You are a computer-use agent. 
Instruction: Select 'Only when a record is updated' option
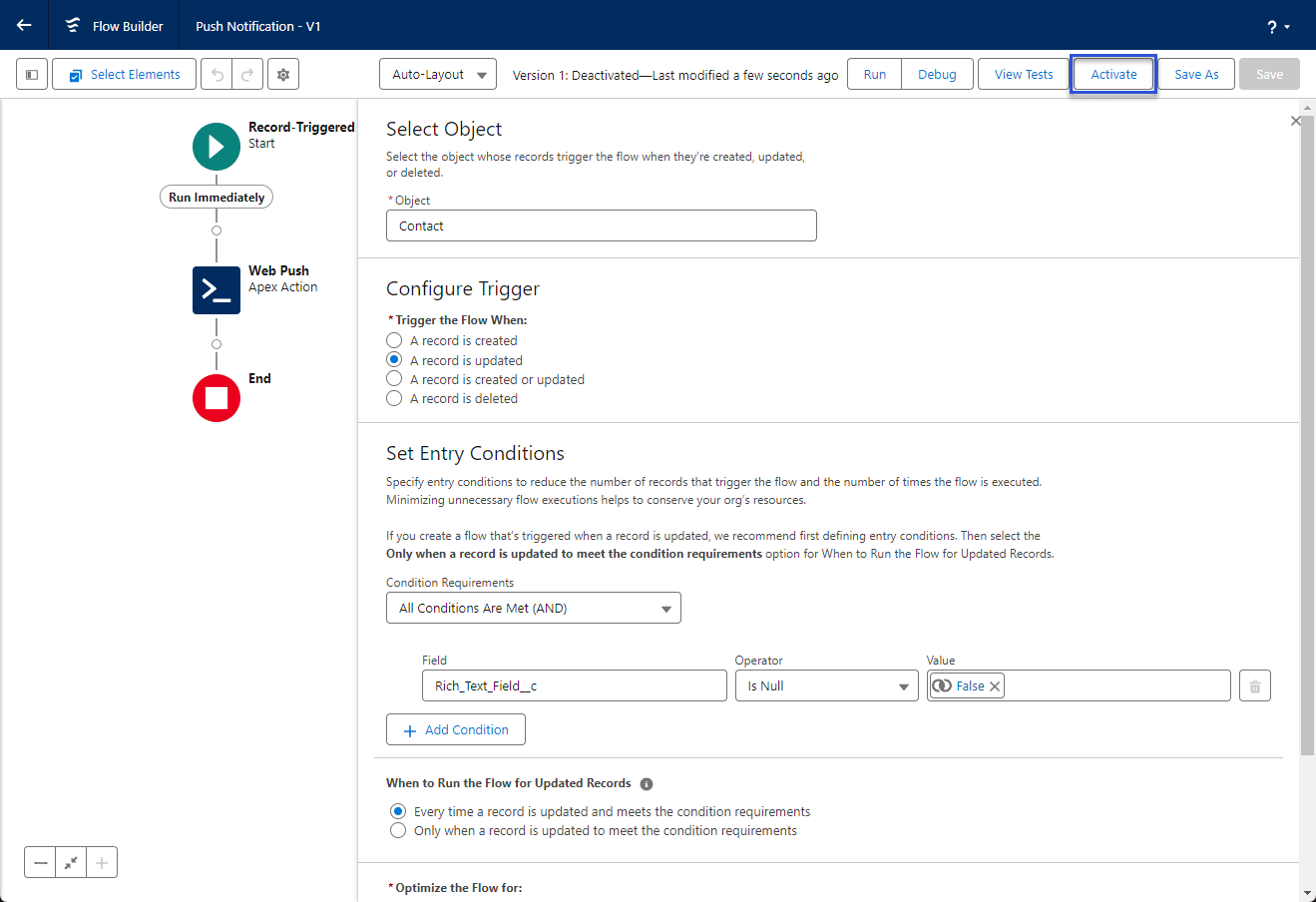pos(398,831)
